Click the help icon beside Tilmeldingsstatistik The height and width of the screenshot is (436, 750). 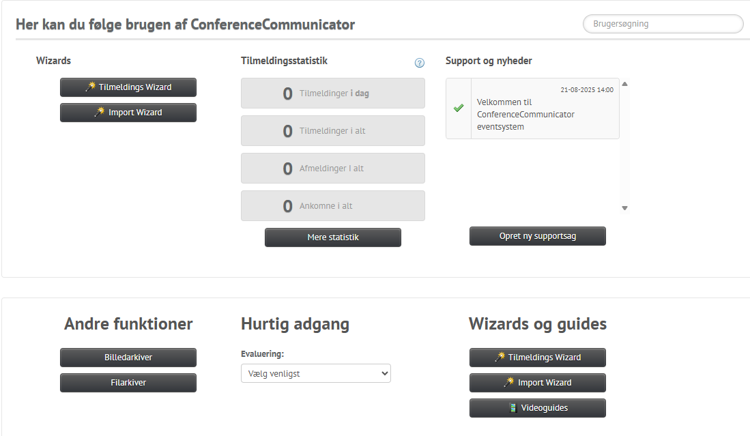[420, 63]
